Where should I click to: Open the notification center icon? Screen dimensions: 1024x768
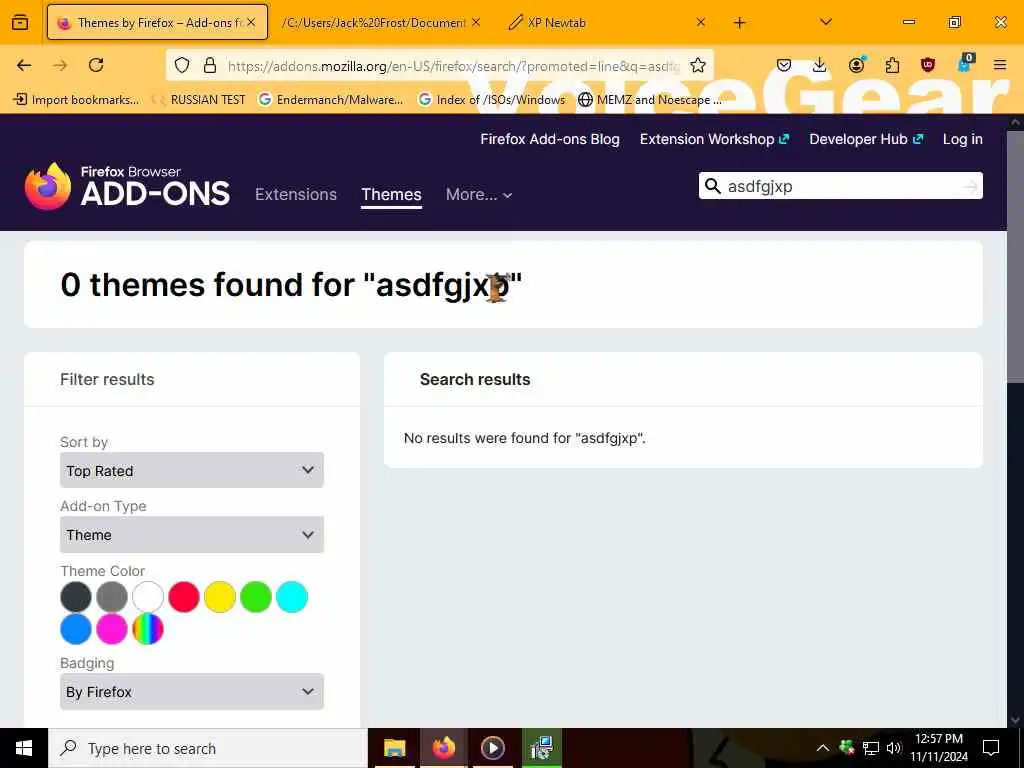pos(991,748)
